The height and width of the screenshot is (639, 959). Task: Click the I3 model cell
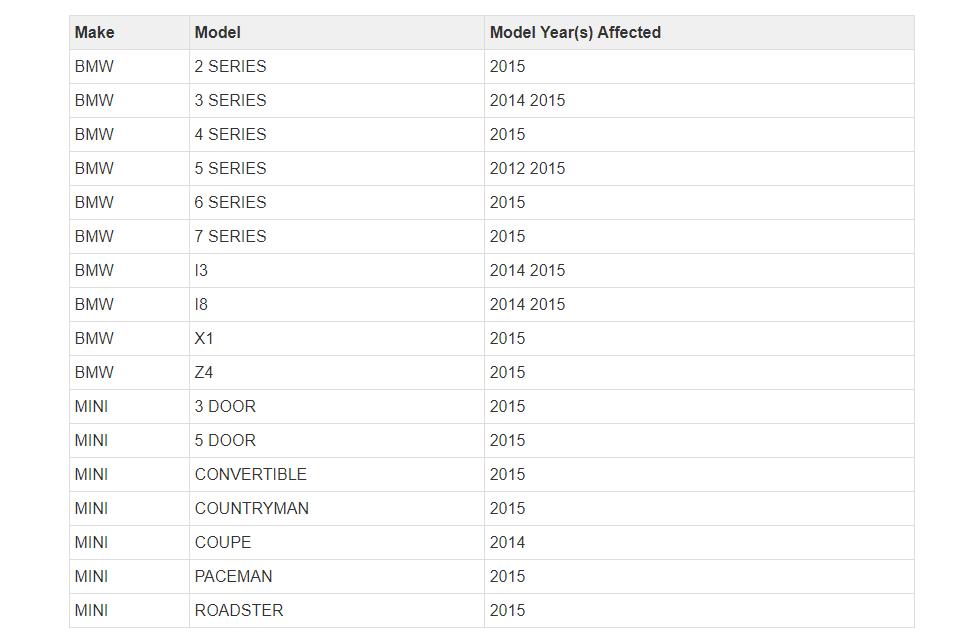tap(202, 270)
